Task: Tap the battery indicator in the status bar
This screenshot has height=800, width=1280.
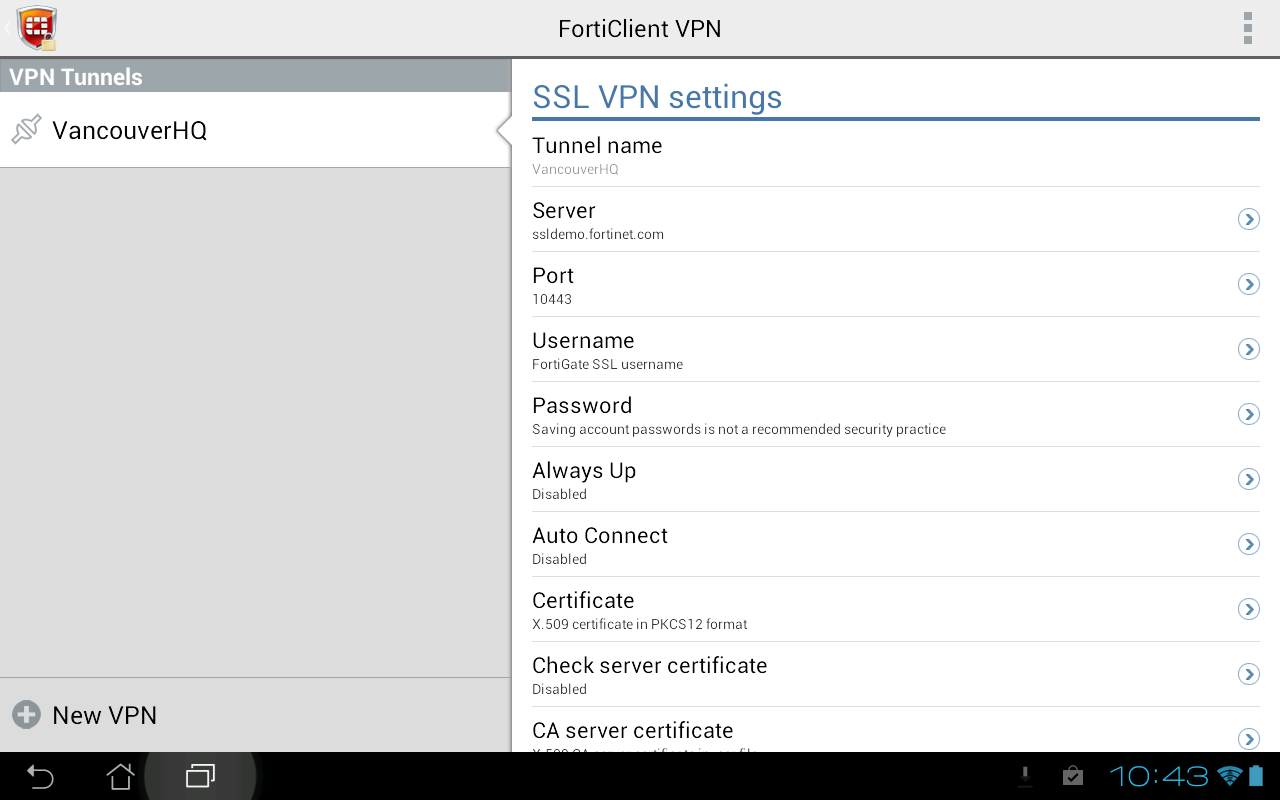Action: (x=1256, y=776)
